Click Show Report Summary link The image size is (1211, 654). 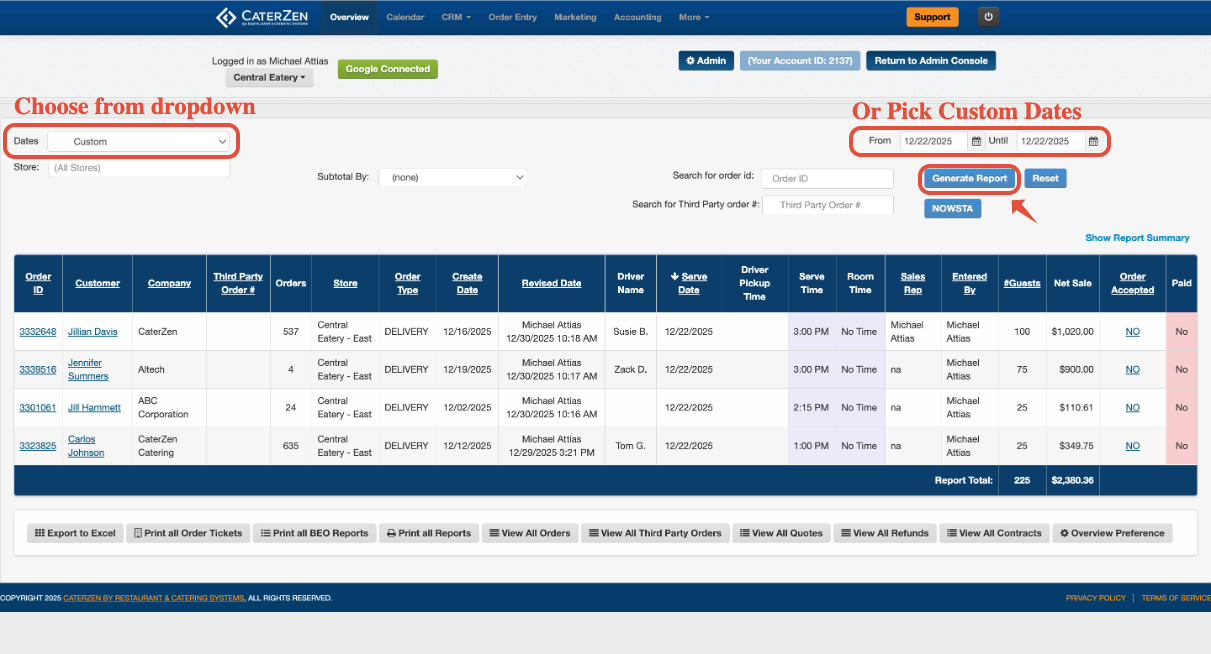[1137, 238]
